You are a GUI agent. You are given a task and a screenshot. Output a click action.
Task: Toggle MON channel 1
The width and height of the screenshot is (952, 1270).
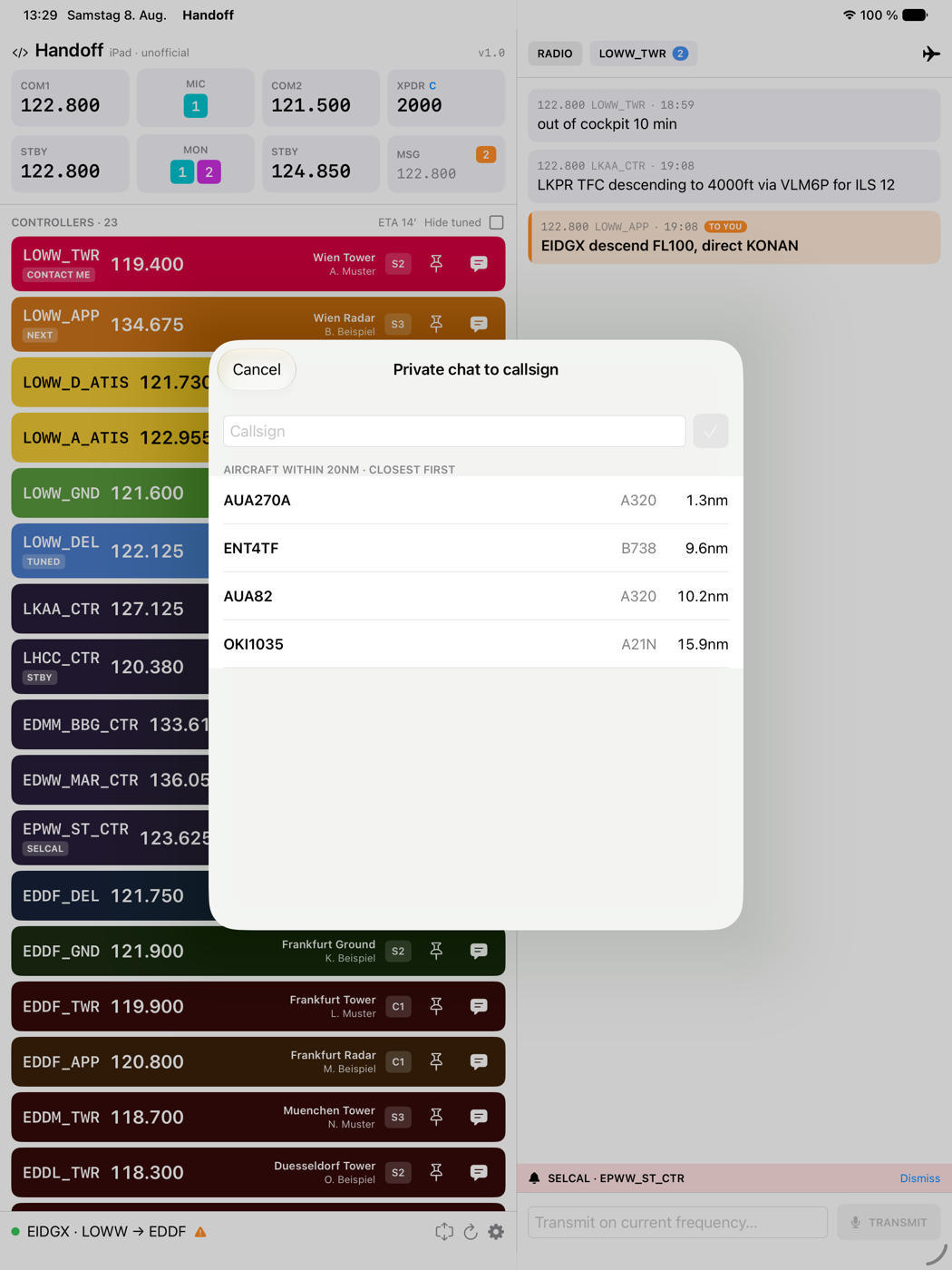click(x=182, y=171)
